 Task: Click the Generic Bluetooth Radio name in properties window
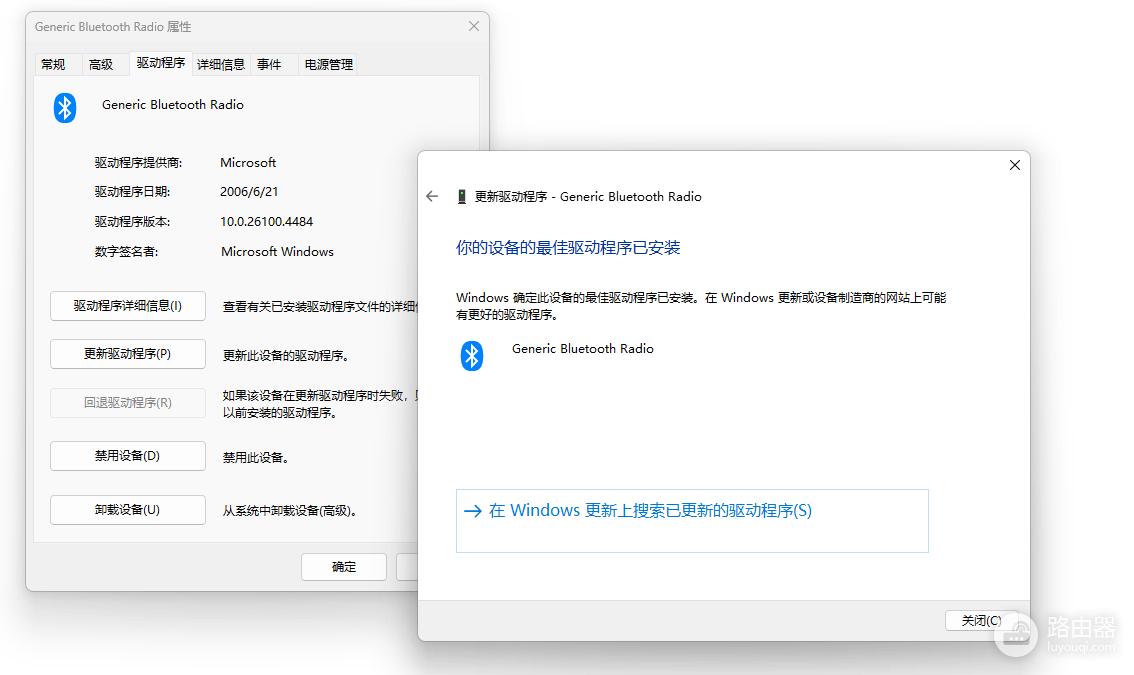[173, 105]
